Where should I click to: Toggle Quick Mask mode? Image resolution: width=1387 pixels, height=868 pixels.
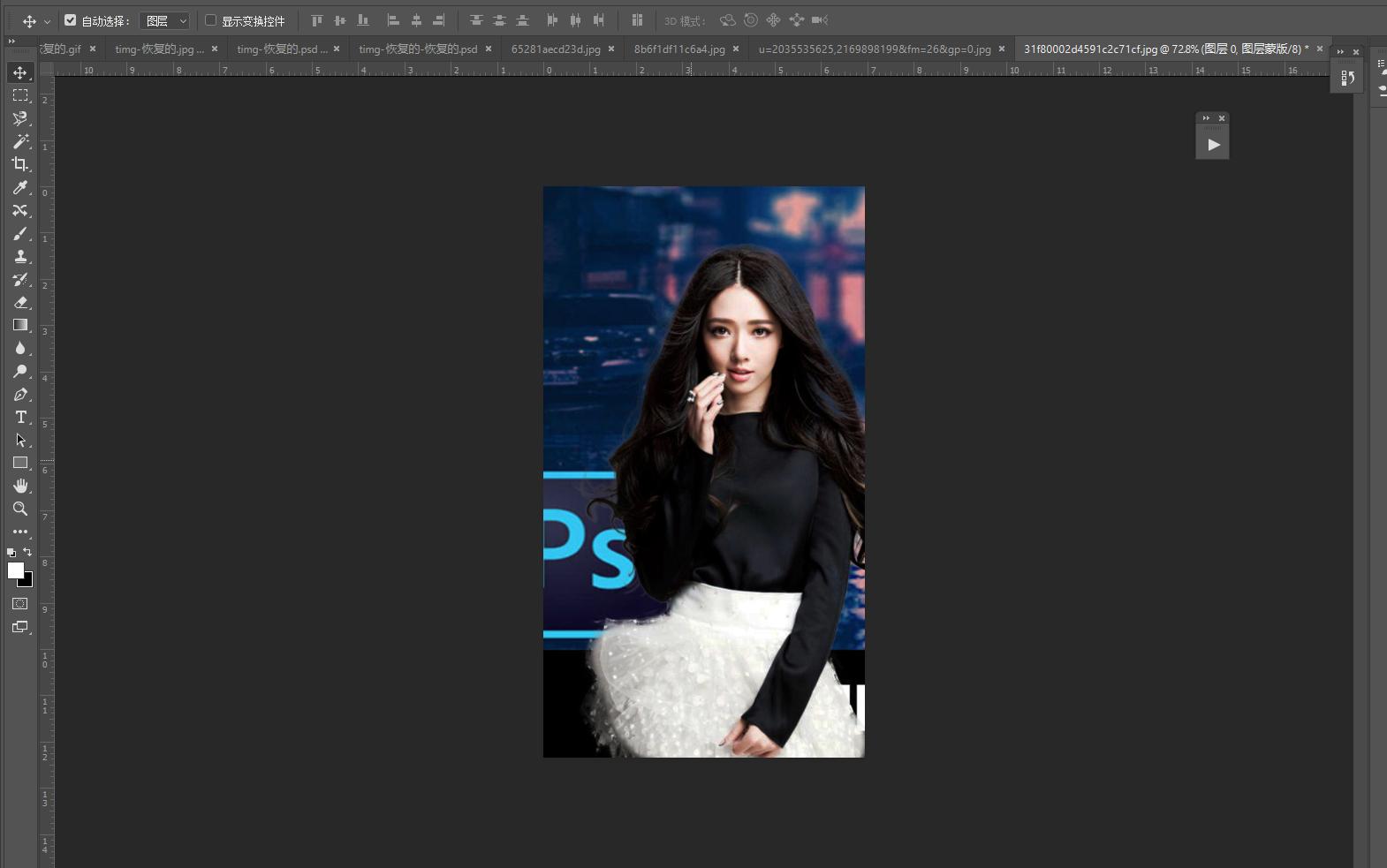[x=19, y=604]
